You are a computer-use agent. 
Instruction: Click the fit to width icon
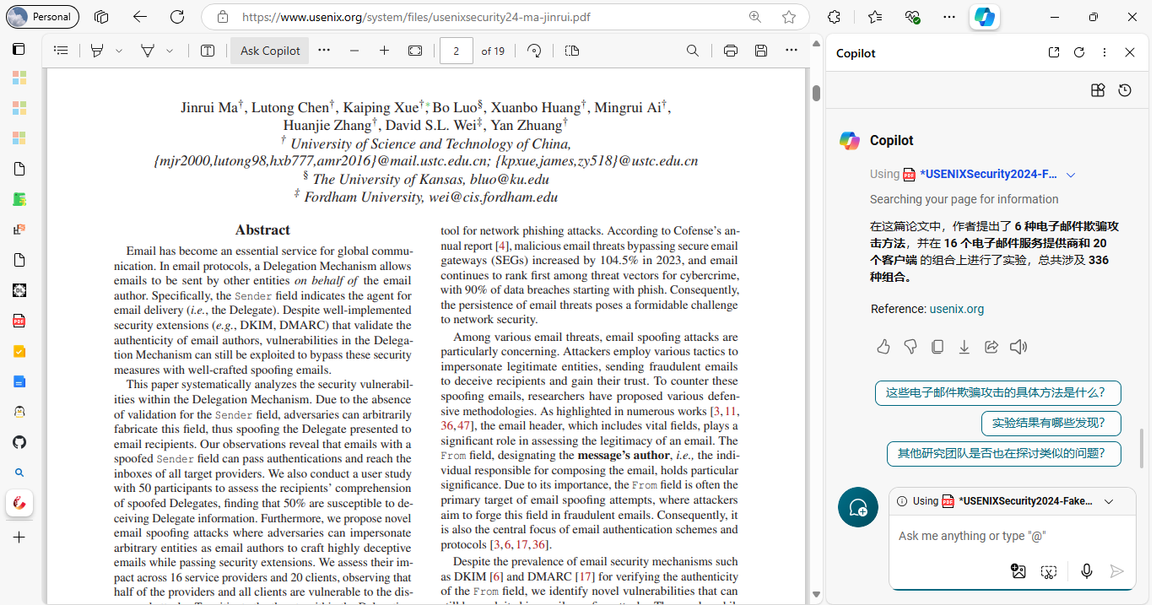click(415, 51)
